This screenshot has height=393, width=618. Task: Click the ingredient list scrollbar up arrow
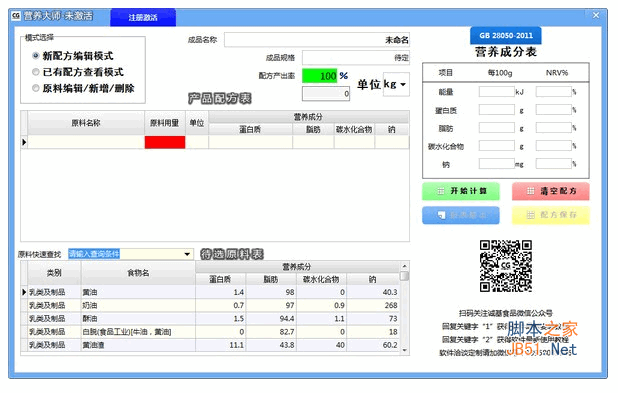[404, 266]
